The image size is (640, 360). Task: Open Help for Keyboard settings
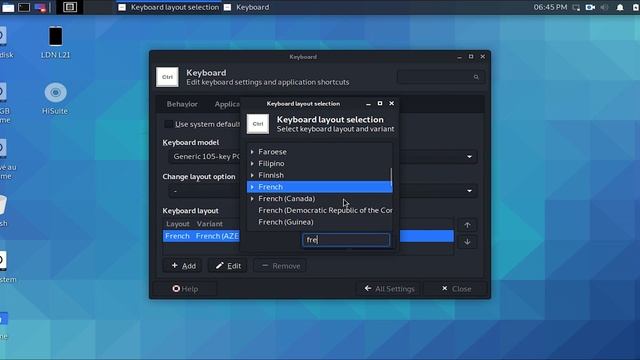185,289
